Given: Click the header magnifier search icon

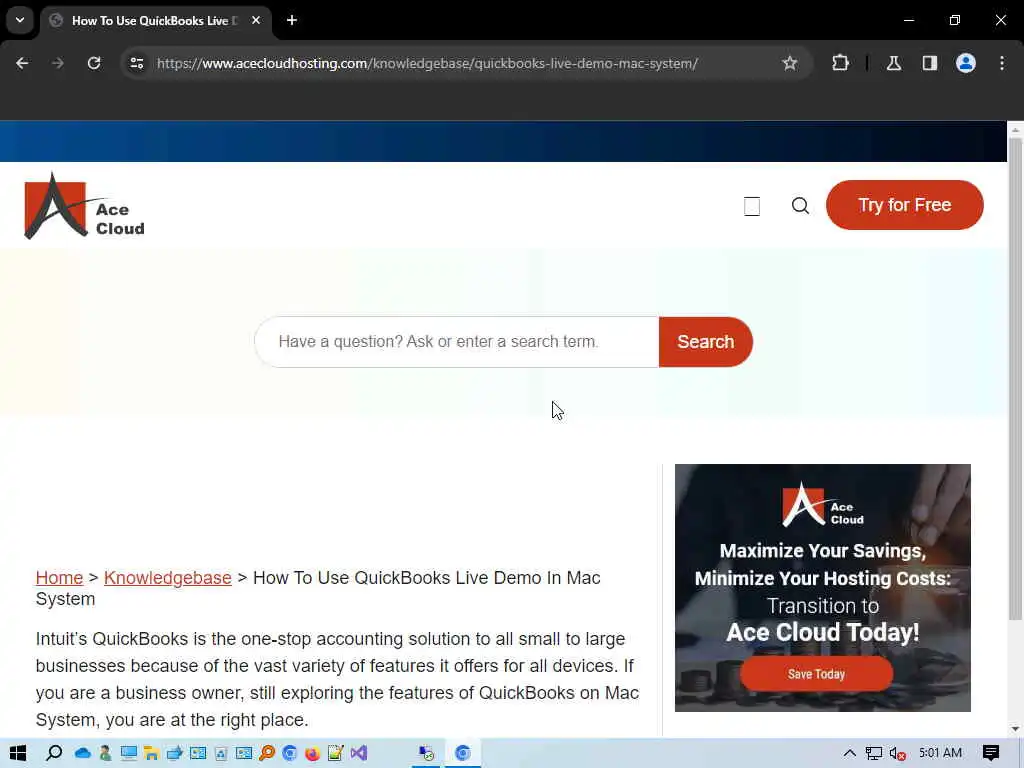Looking at the screenshot, I should (x=800, y=206).
